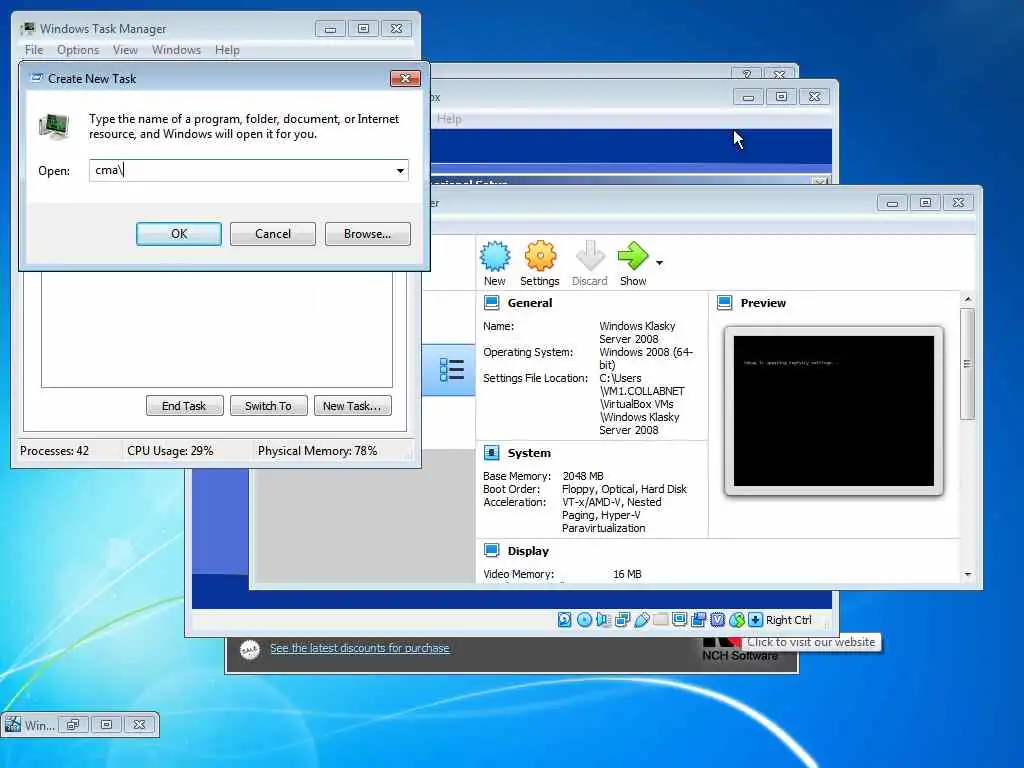The width and height of the screenshot is (1024, 768).
Task: Click the NCH Software logo
Action: coord(740,651)
